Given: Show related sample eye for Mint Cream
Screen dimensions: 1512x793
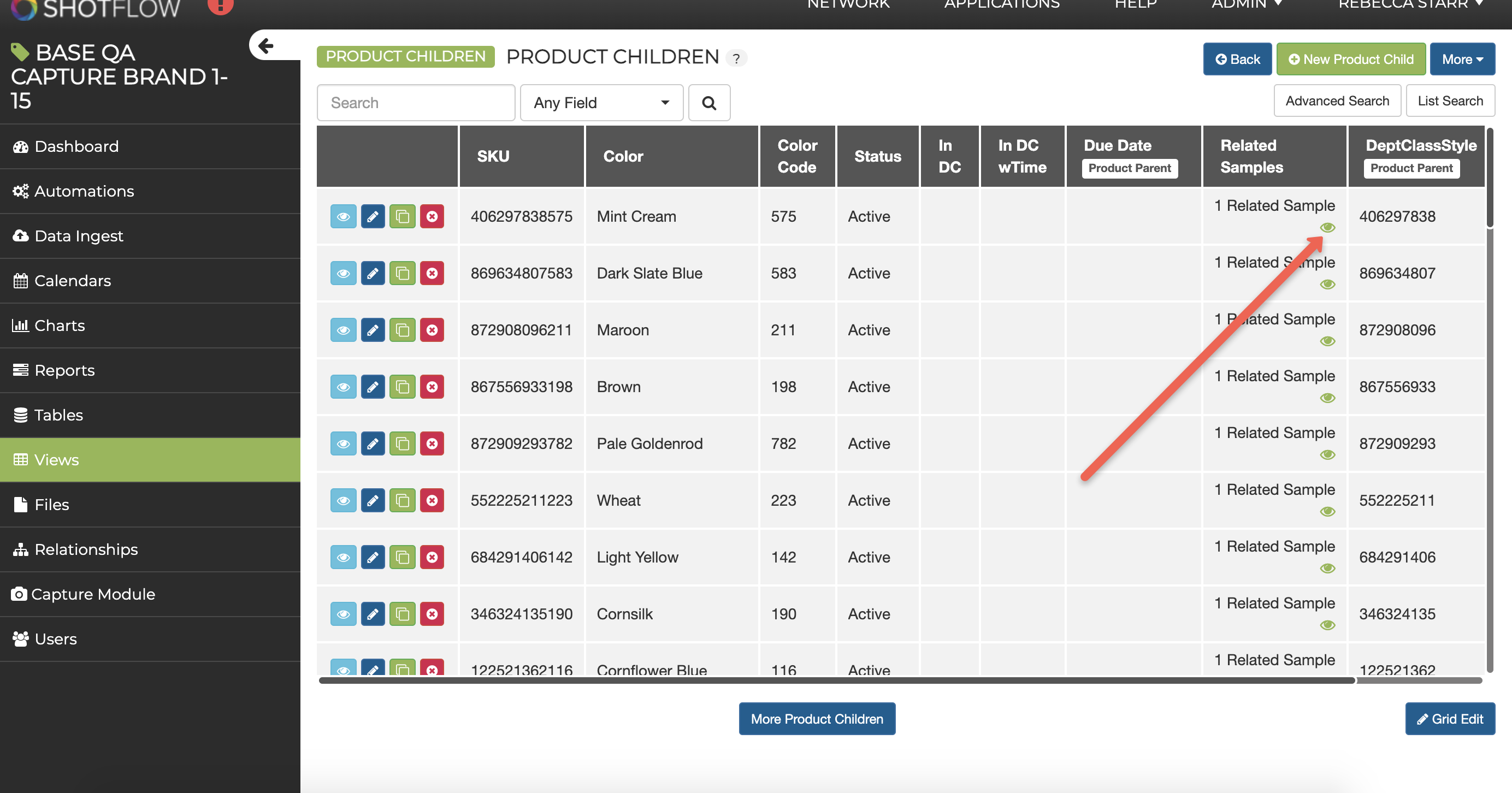Looking at the screenshot, I should click(x=1327, y=228).
